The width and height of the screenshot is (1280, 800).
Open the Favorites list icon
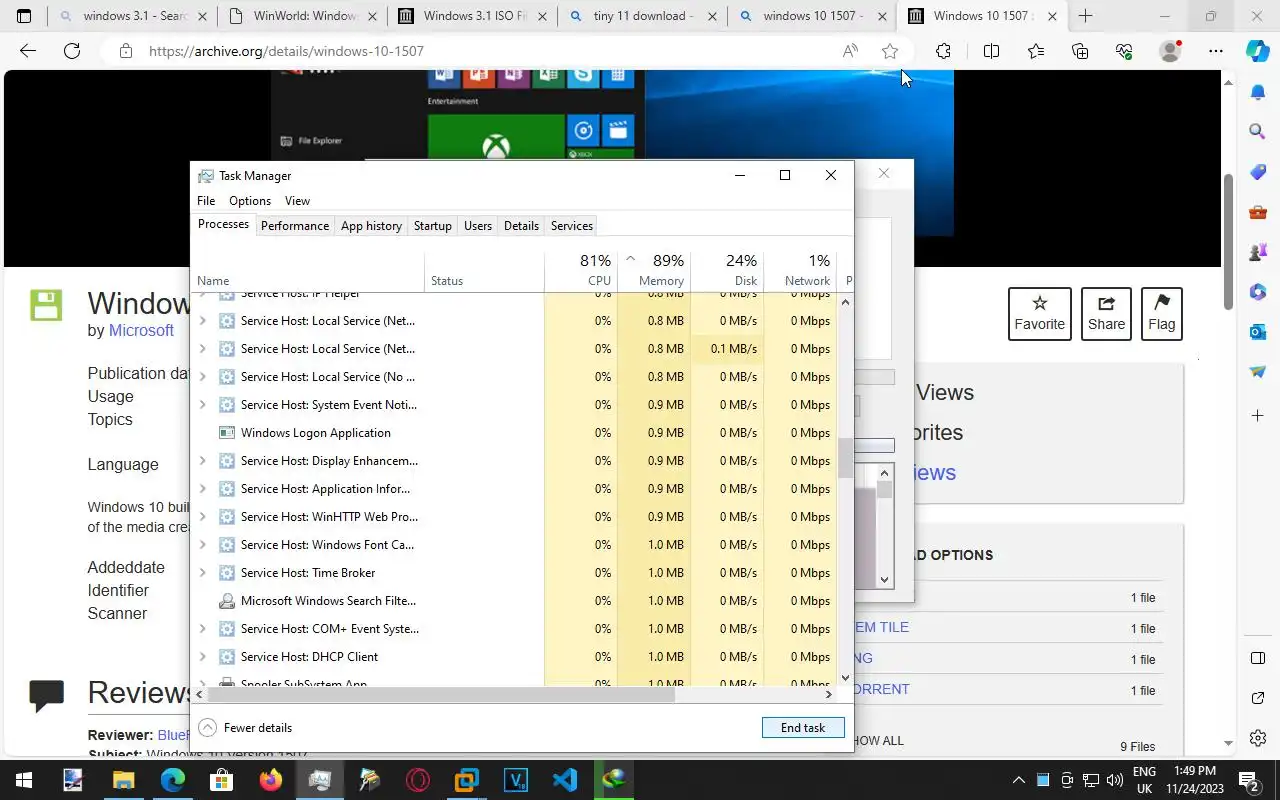tap(1036, 51)
